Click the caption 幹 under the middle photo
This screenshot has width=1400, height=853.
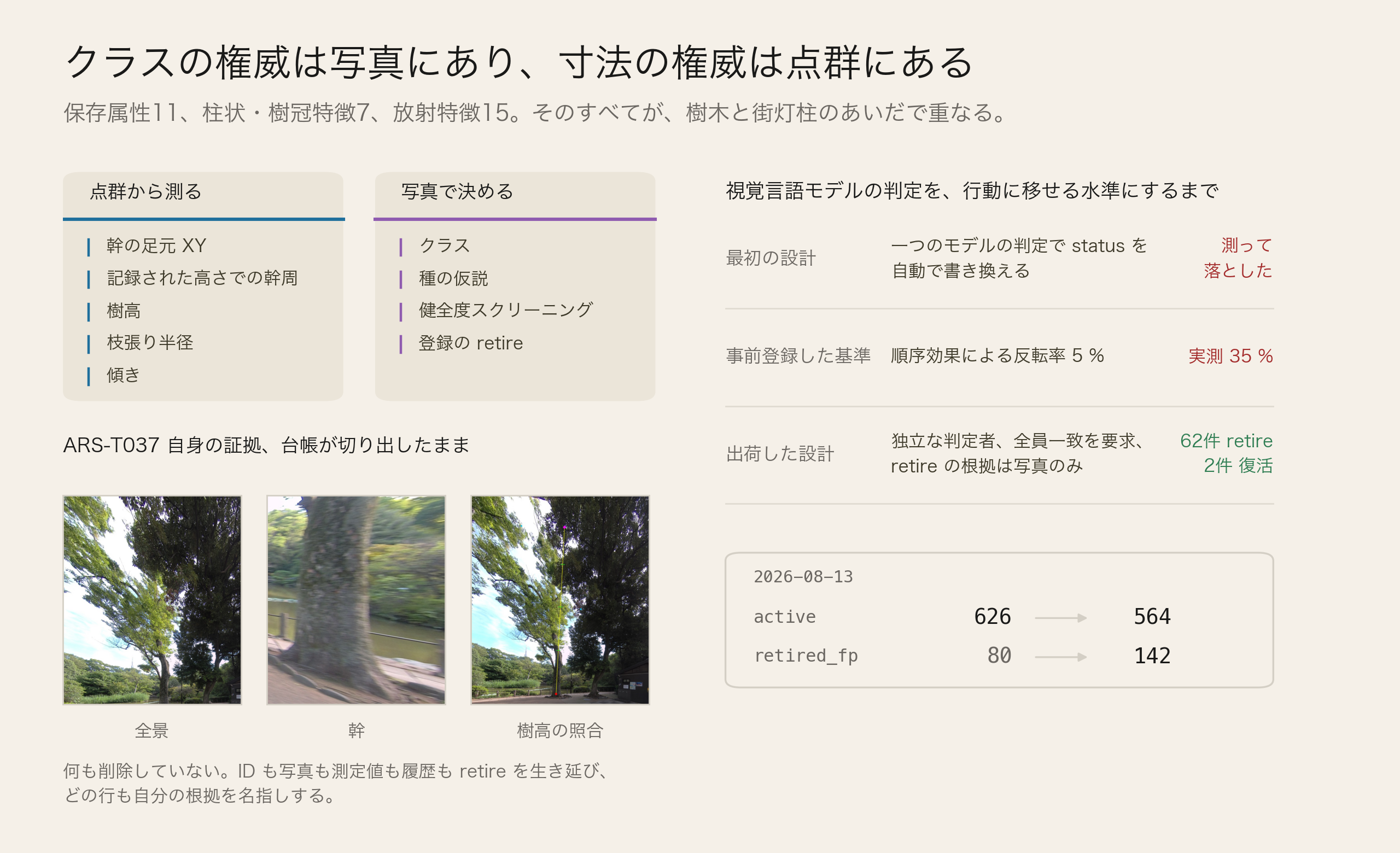coord(356,731)
